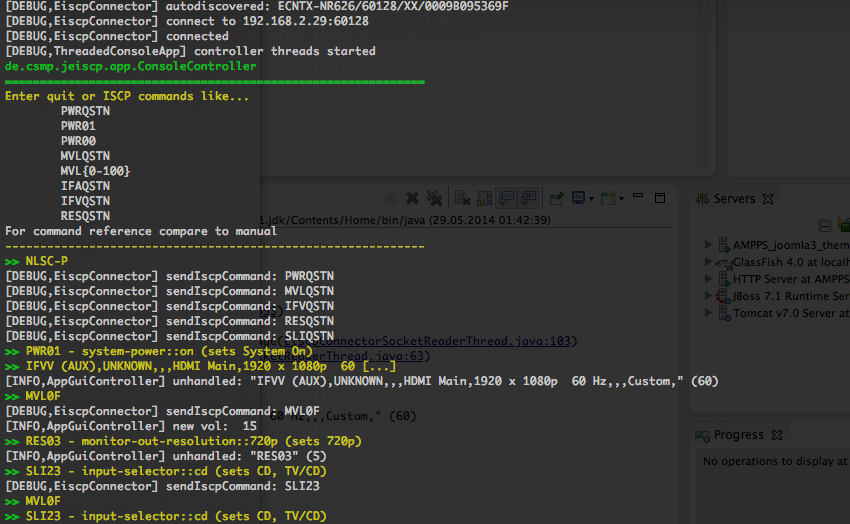Click the Servers view sliders icon
This screenshot has height=524, width=850.
tap(703, 199)
